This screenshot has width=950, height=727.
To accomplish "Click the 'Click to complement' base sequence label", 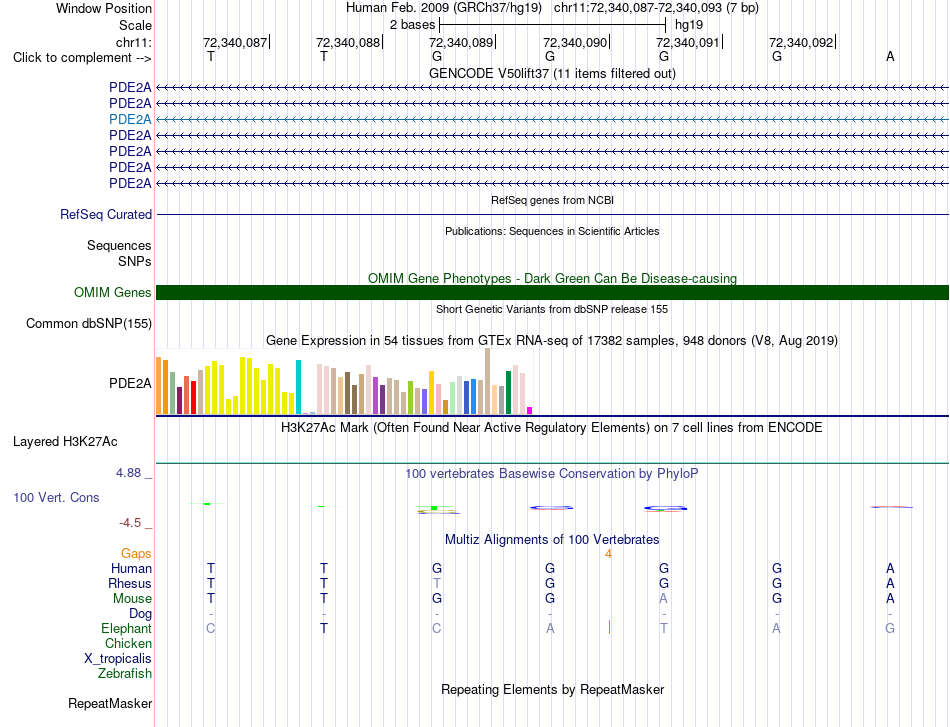I will (x=82, y=58).
